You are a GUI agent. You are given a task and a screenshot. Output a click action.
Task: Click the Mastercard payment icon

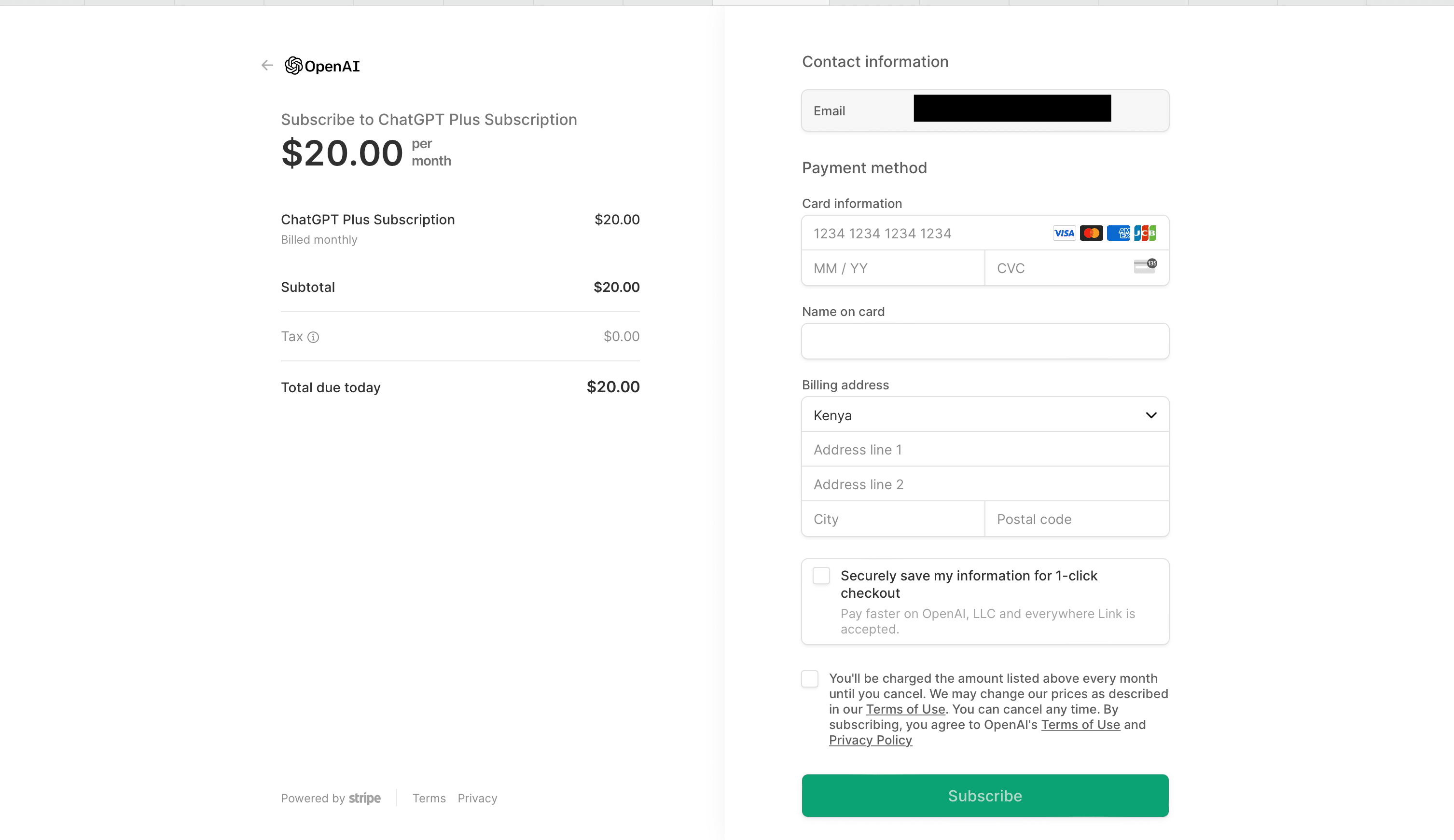[x=1091, y=233]
